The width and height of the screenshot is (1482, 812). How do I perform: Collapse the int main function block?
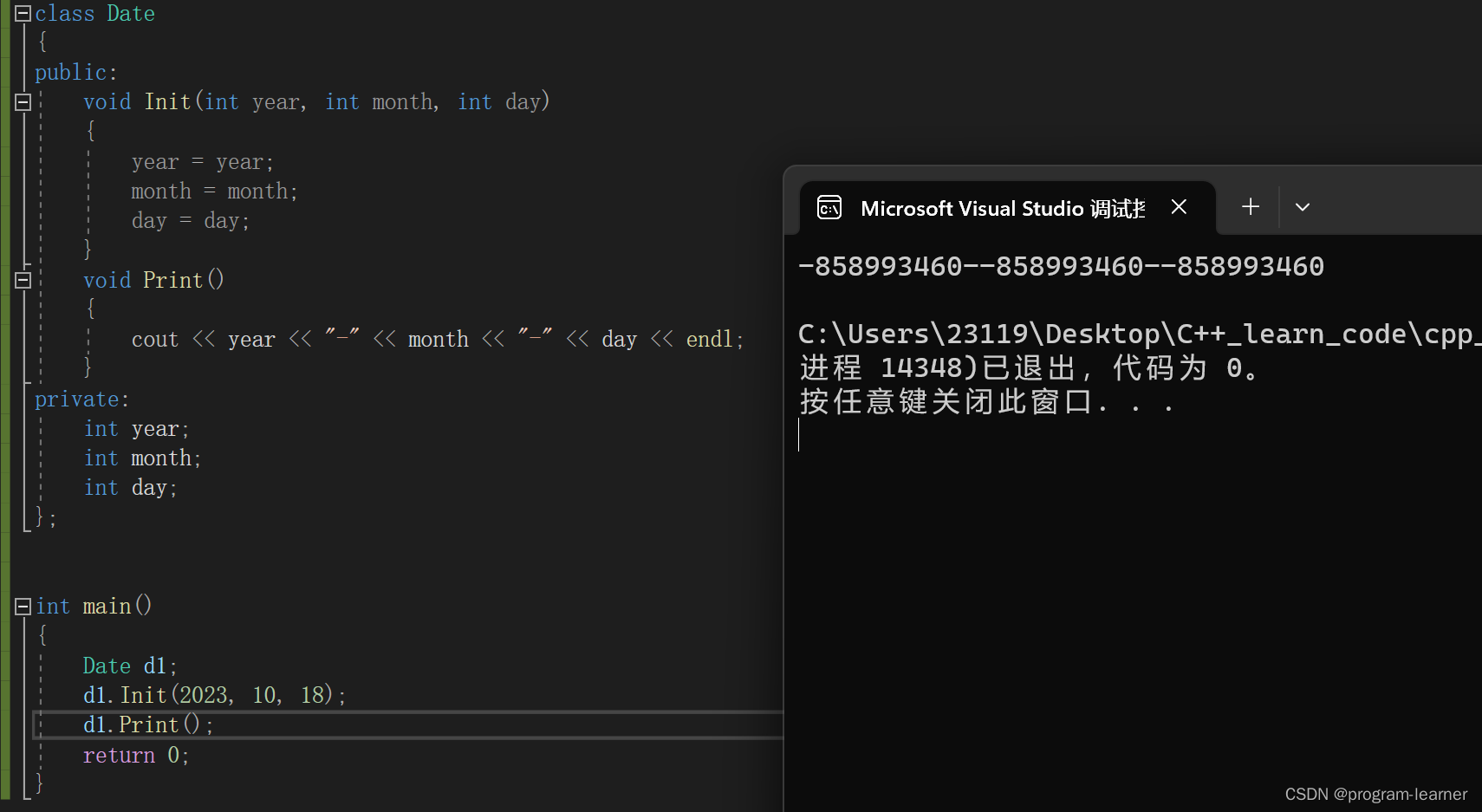23,607
